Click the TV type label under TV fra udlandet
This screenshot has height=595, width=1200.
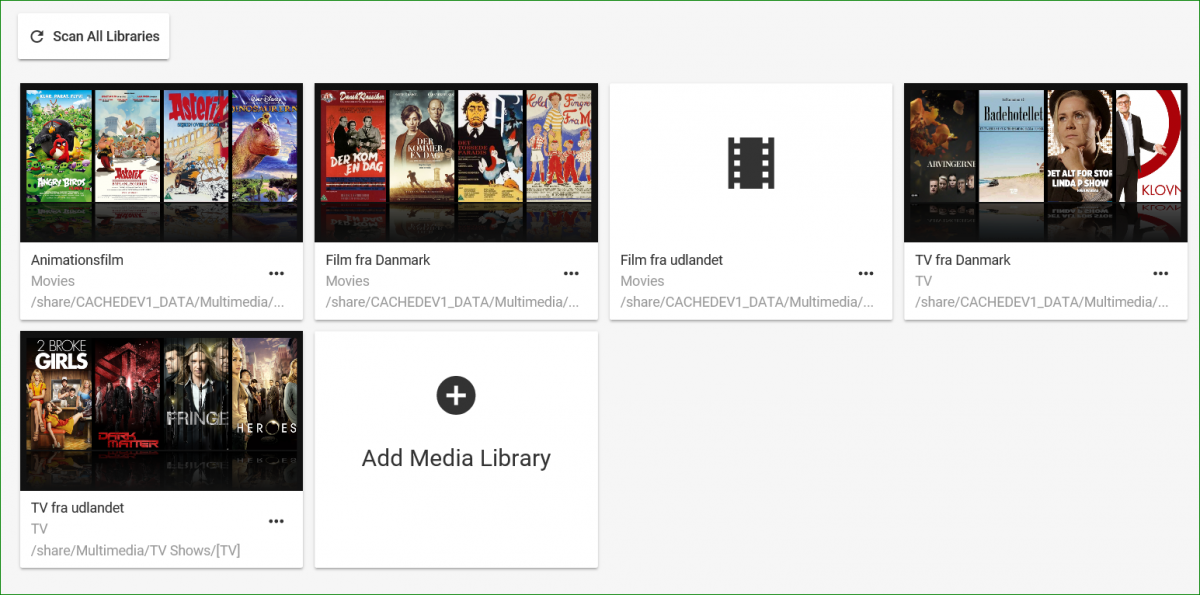[x=39, y=529]
